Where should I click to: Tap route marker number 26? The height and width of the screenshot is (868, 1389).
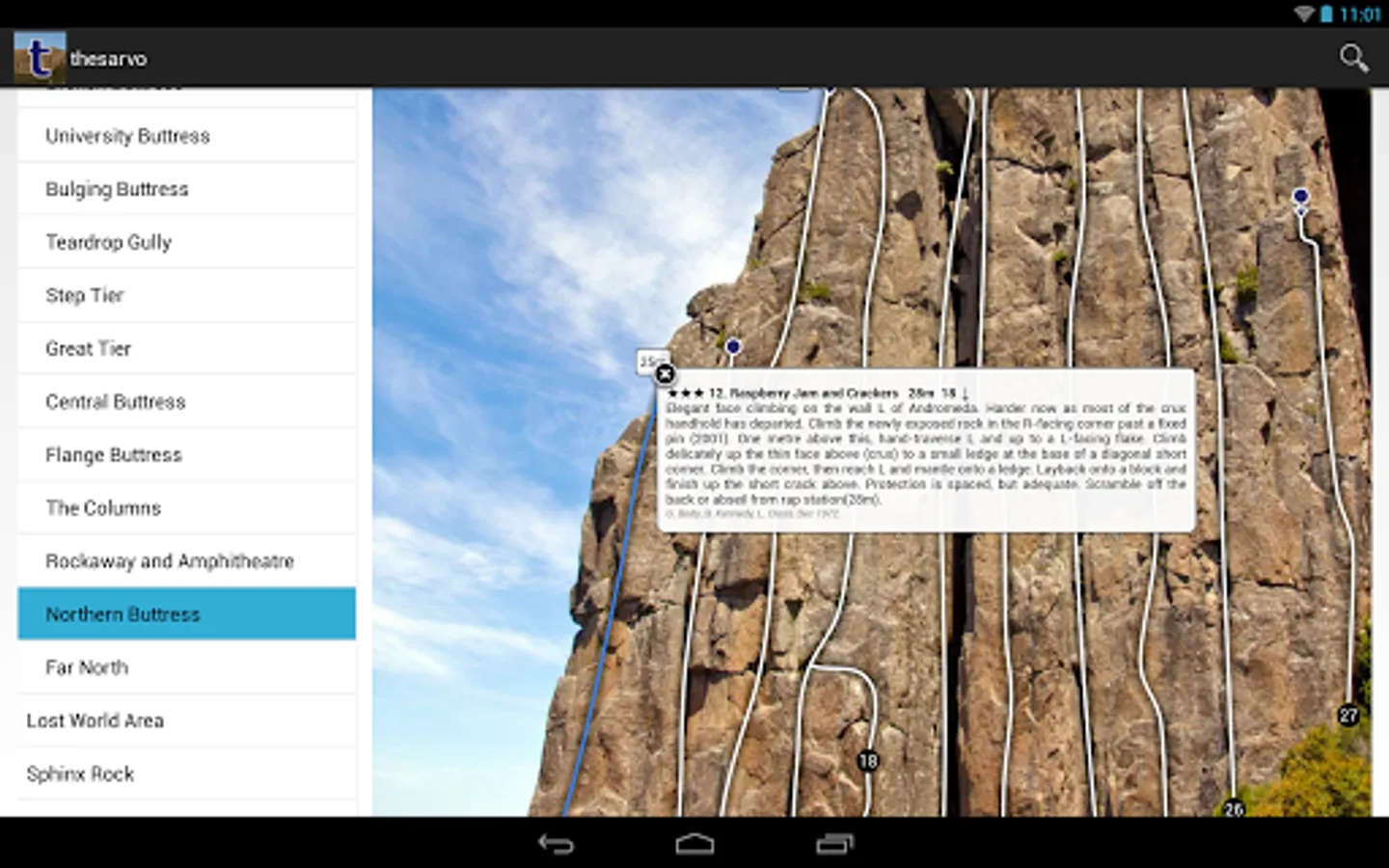1234,808
